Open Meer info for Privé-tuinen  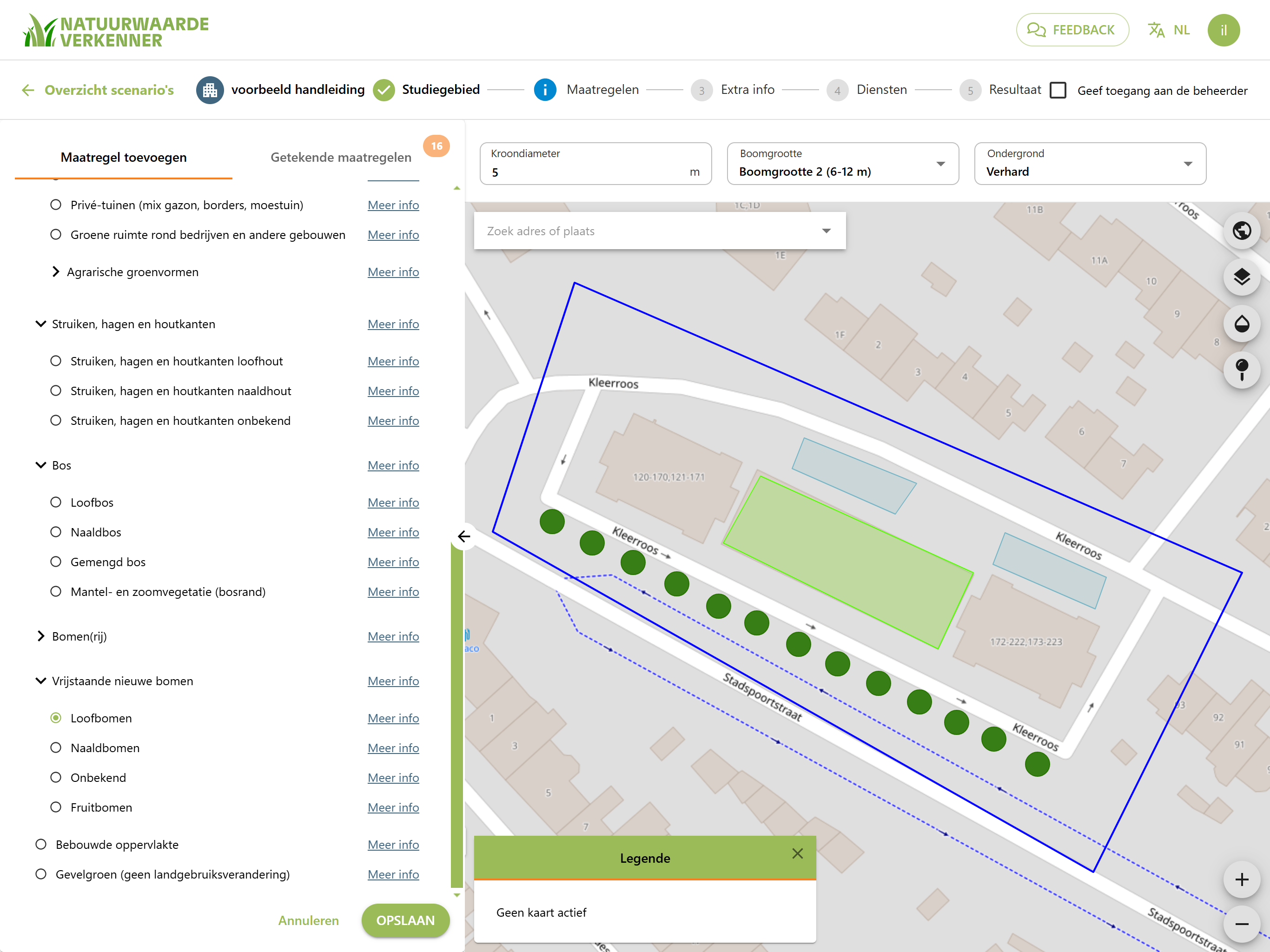(x=393, y=205)
